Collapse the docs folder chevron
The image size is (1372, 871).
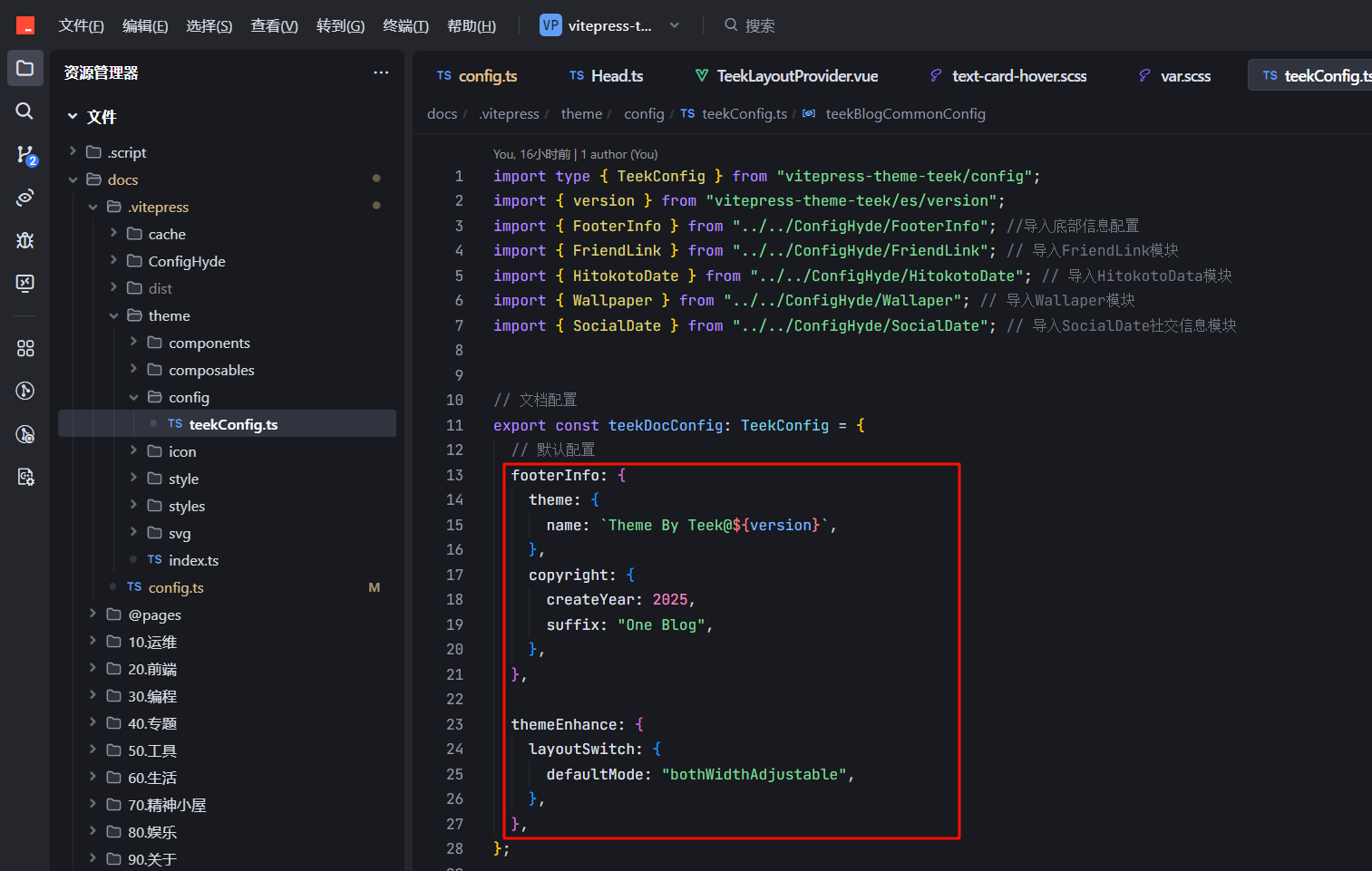[73, 179]
